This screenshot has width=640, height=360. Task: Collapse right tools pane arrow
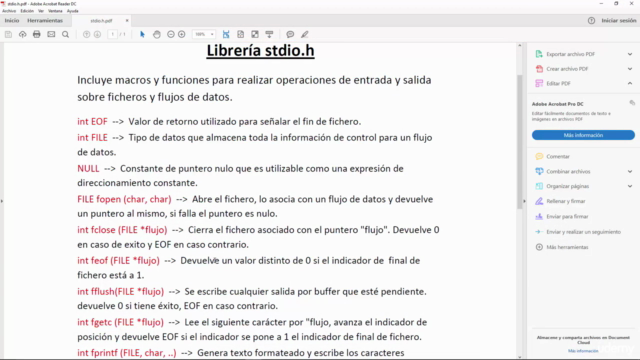[524, 201]
